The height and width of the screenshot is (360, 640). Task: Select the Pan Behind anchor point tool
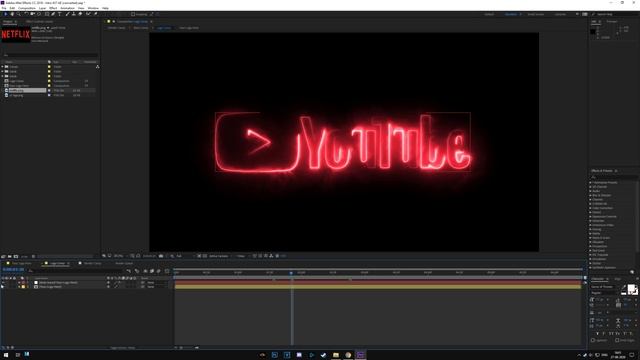[x=39, y=14]
